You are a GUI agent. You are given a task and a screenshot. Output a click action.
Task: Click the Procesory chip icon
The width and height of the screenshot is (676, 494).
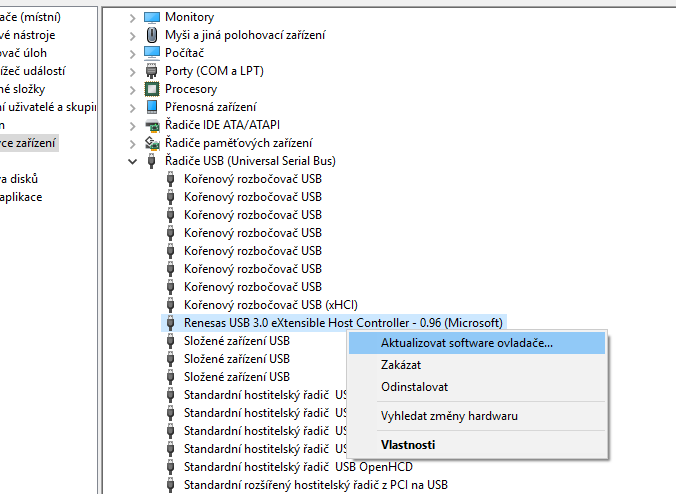(152, 89)
